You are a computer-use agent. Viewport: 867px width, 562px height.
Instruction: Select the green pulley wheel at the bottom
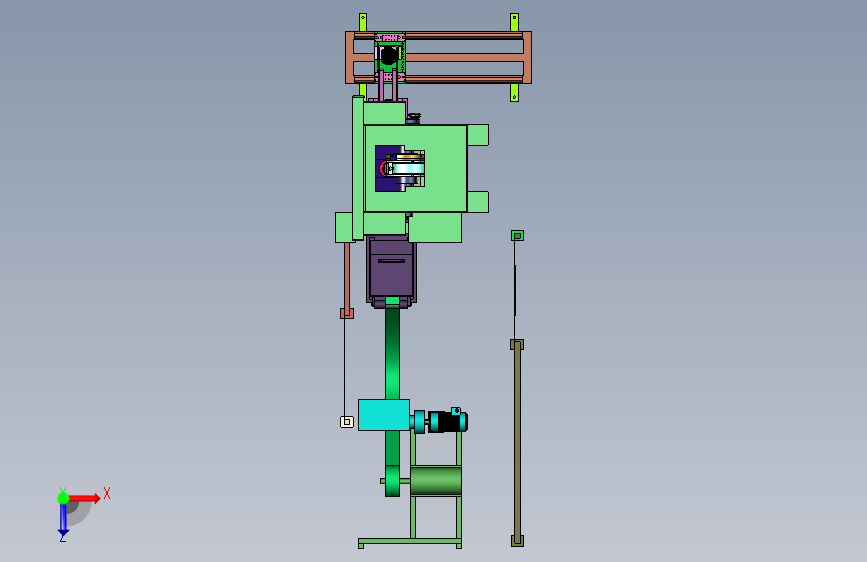[393, 481]
